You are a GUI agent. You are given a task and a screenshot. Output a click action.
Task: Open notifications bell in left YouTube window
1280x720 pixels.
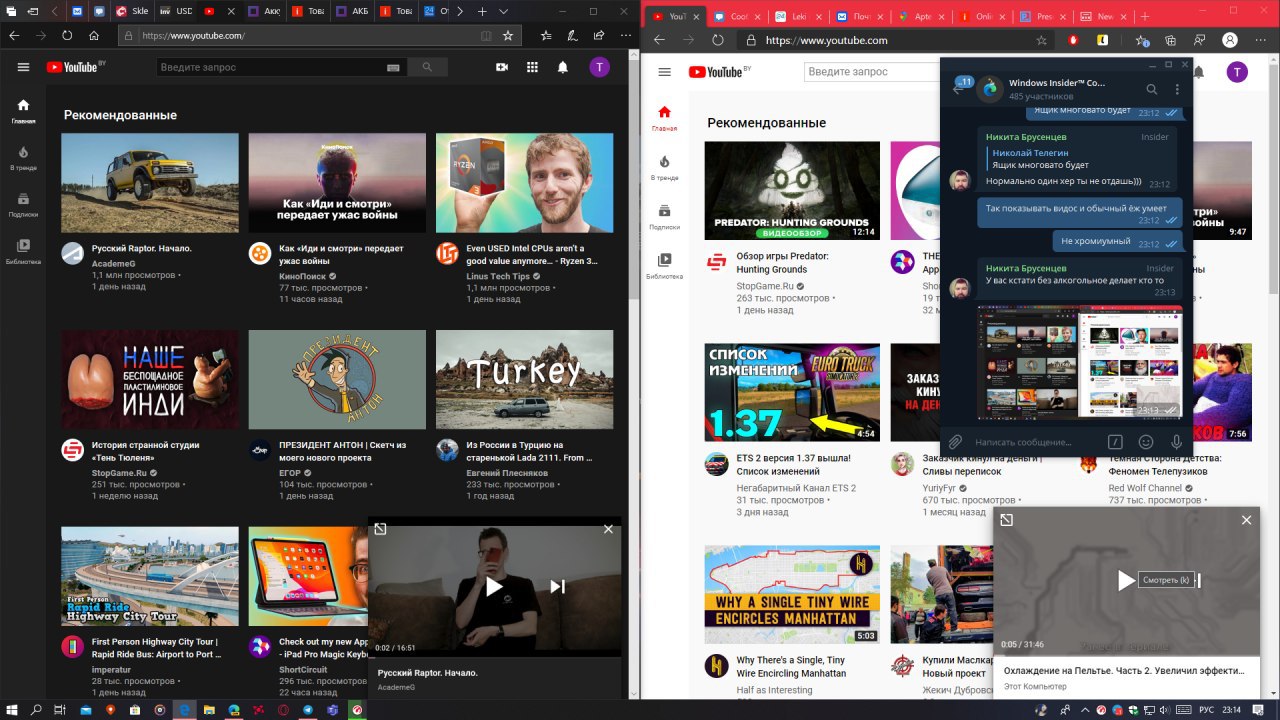(563, 67)
